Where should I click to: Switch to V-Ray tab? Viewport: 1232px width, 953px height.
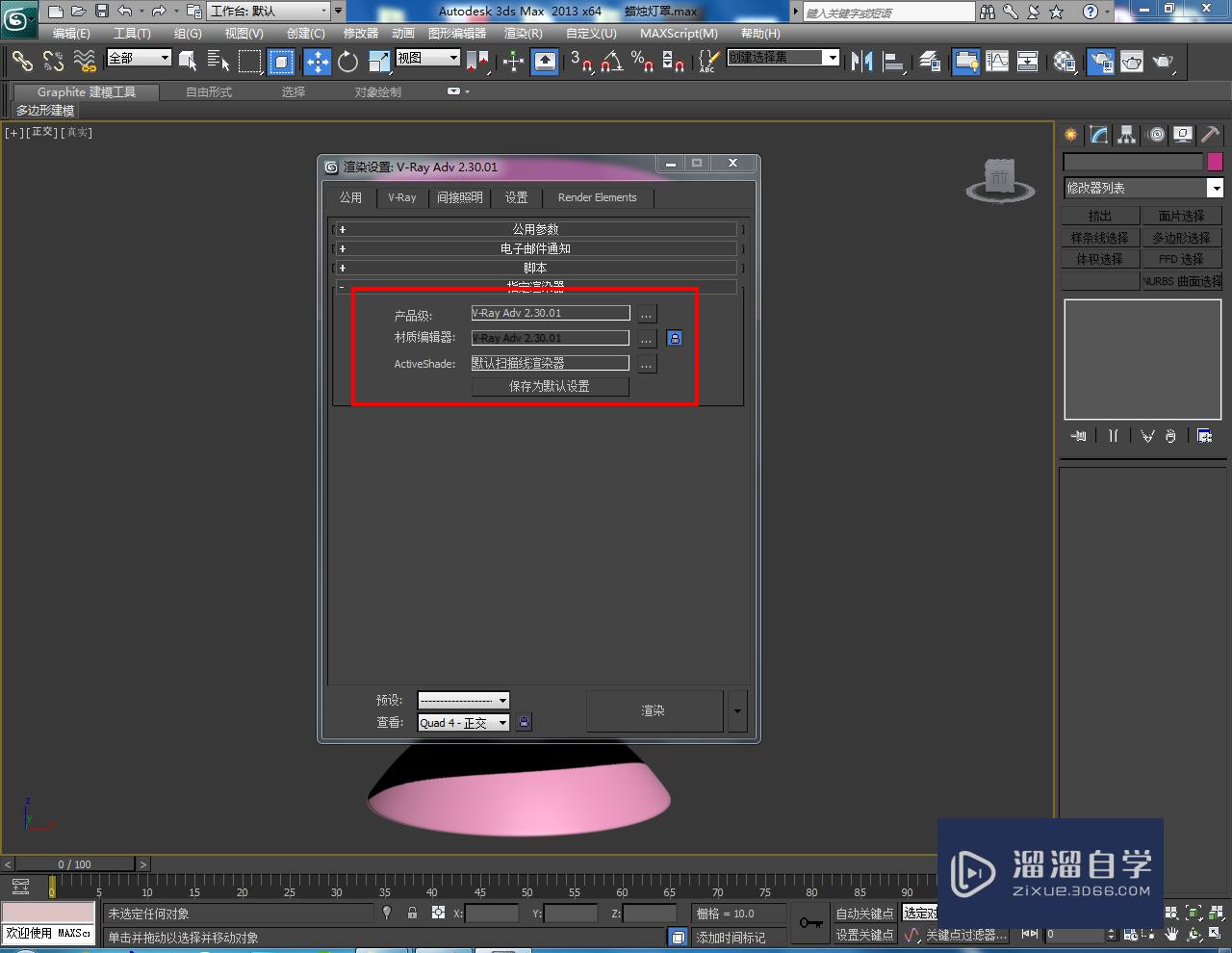tap(402, 197)
